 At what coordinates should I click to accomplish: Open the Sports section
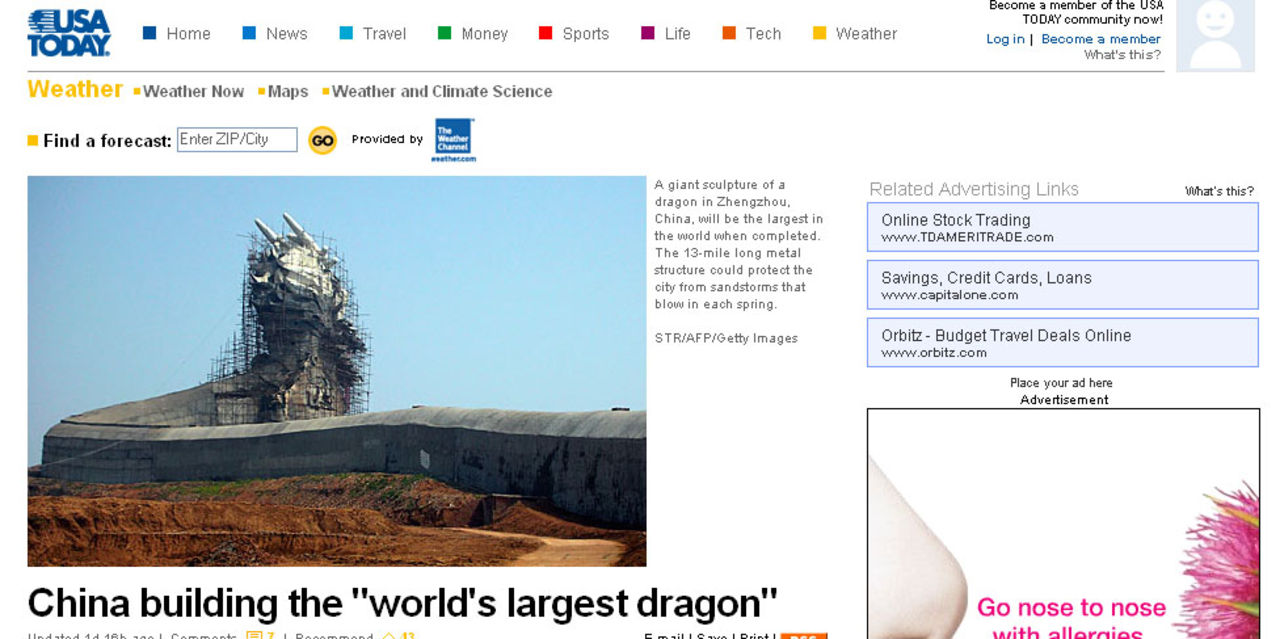pos(586,34)
